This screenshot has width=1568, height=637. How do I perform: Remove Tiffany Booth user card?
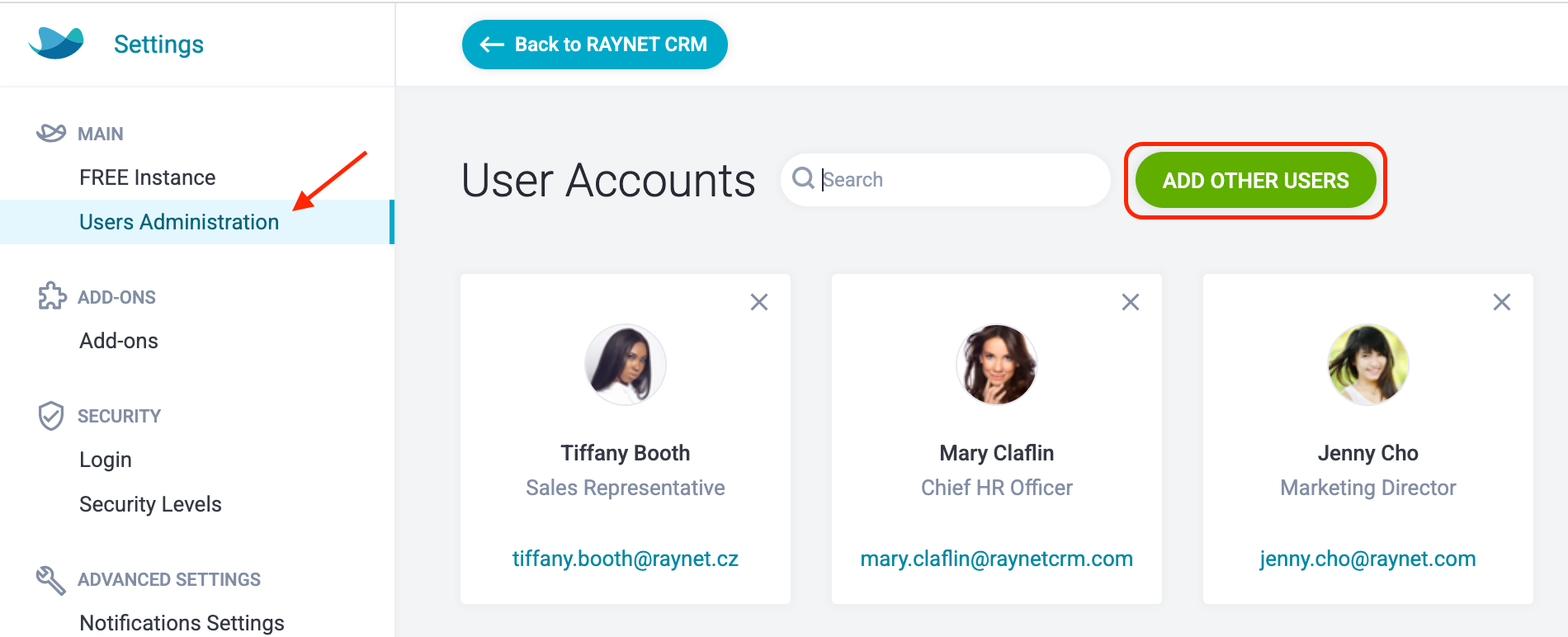click(759, 302)
